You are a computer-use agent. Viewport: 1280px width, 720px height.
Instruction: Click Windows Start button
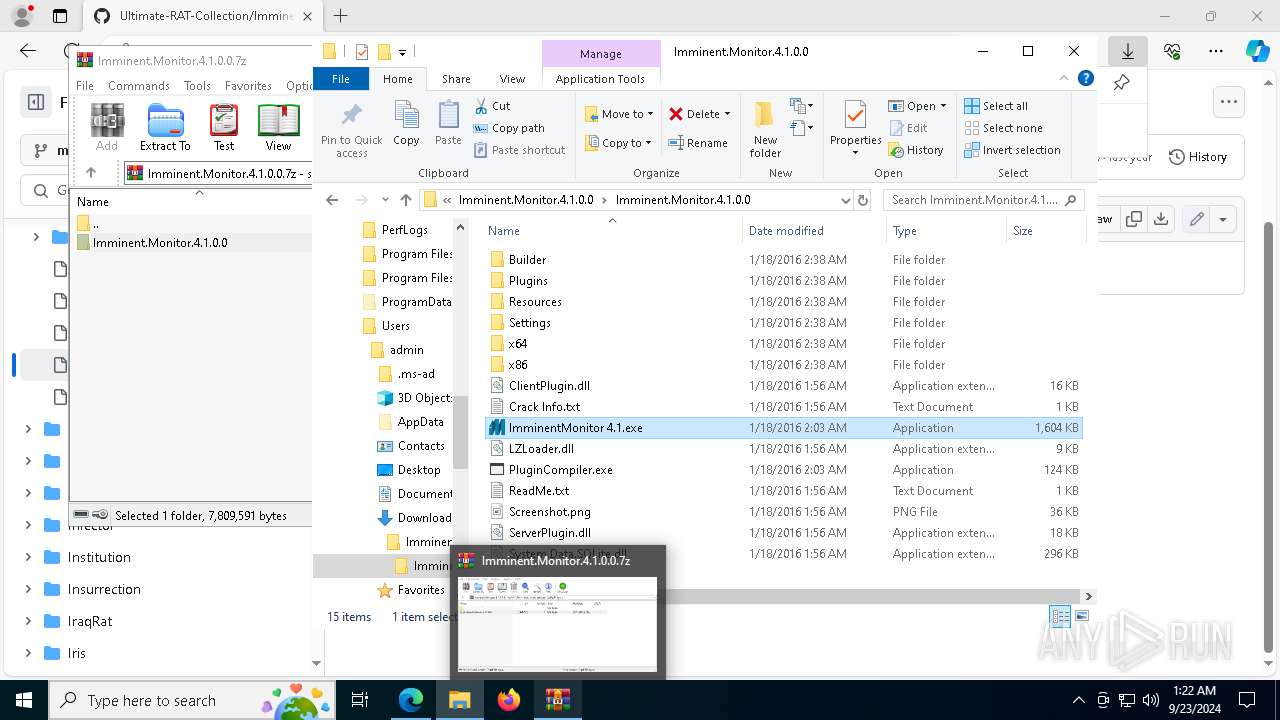coord(23,700)
